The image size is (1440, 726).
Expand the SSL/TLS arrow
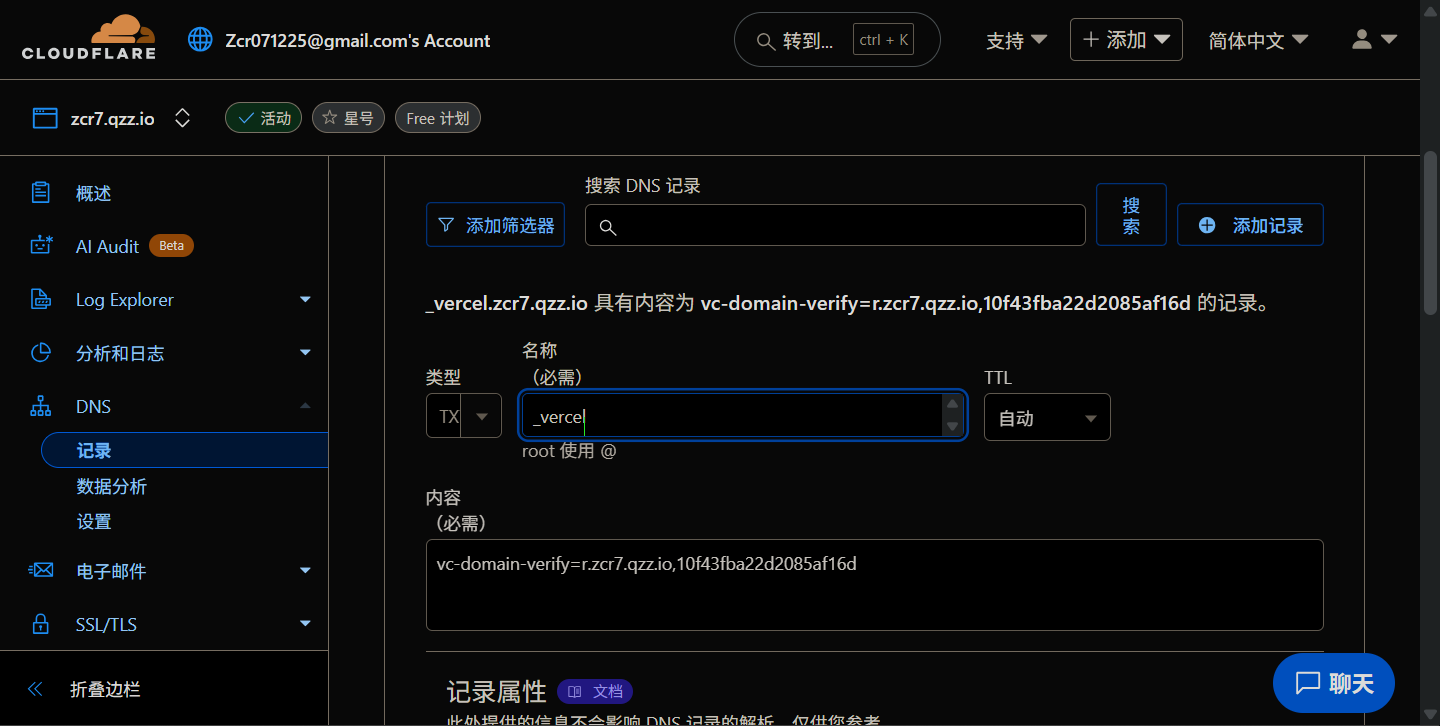[306, 624]
